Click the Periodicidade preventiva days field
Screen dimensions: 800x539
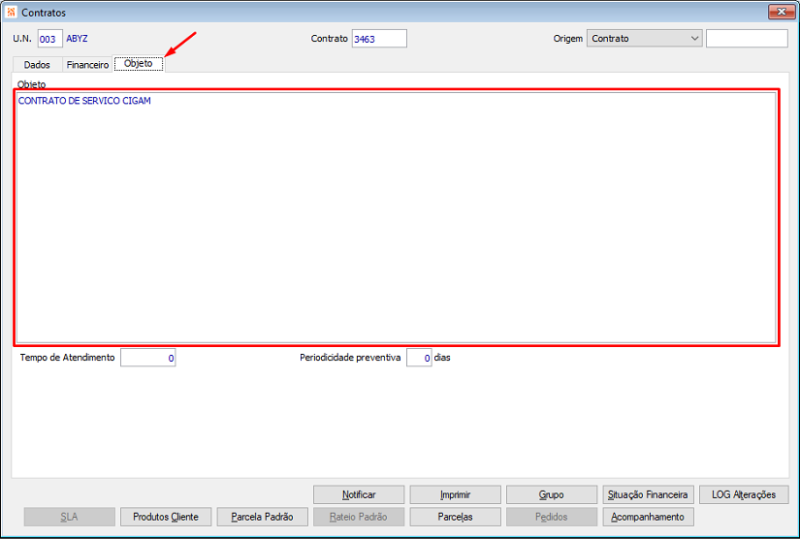click(x=419, y=358)
